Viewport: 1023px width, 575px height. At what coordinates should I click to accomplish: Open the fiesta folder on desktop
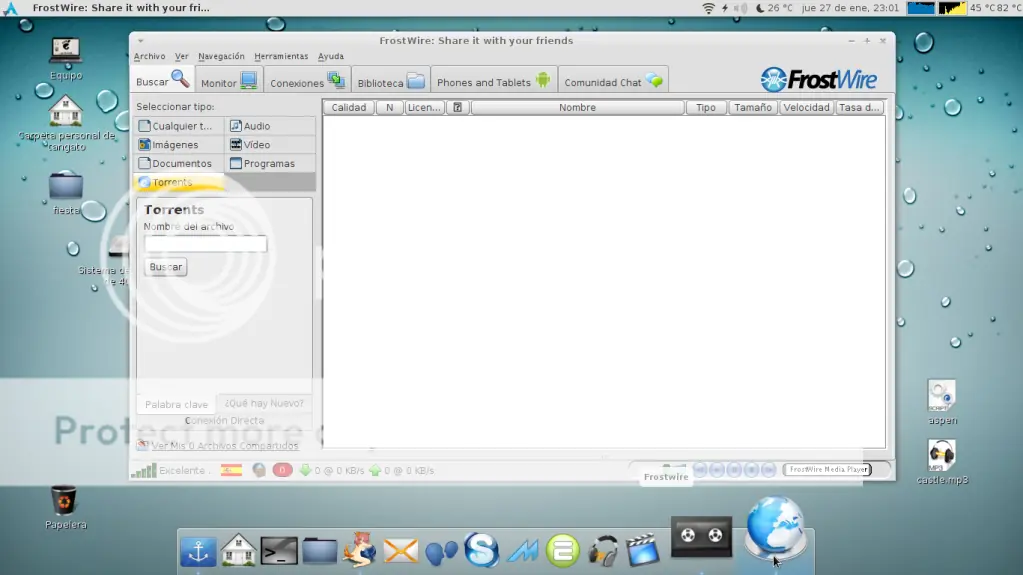(66, 185)
